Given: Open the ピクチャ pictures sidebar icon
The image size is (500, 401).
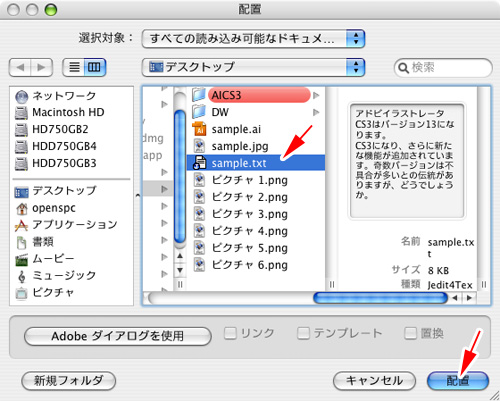Looking at the screenshot, I should pos(21,293).
